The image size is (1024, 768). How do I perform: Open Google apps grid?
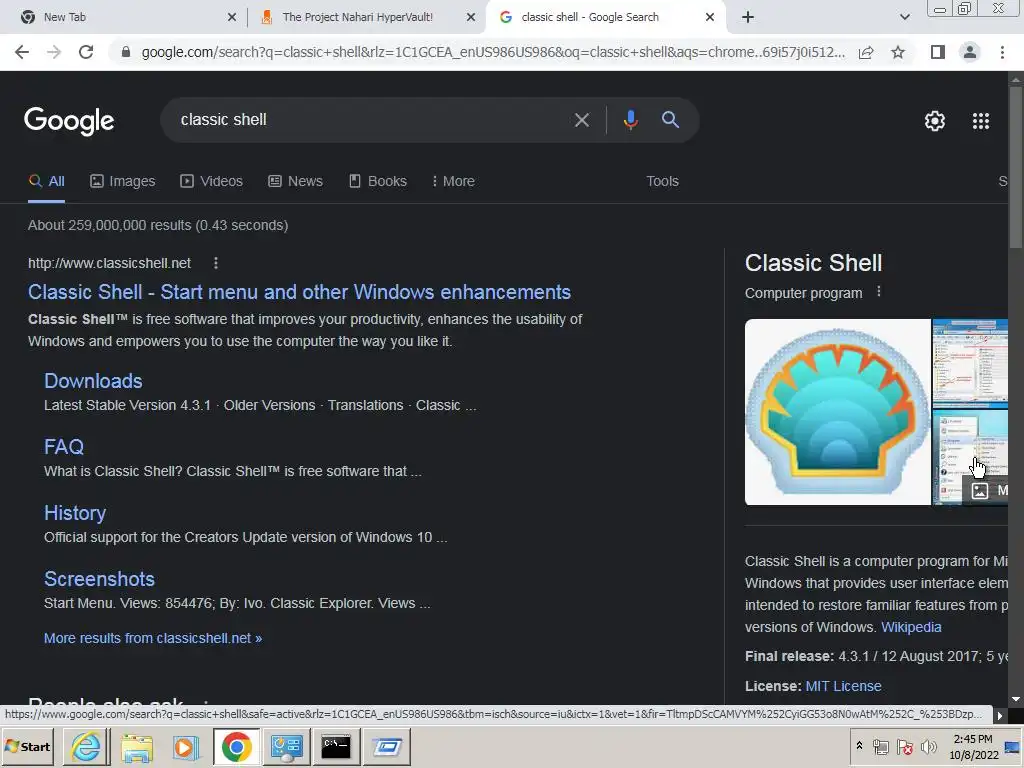[x=980, y=121]
